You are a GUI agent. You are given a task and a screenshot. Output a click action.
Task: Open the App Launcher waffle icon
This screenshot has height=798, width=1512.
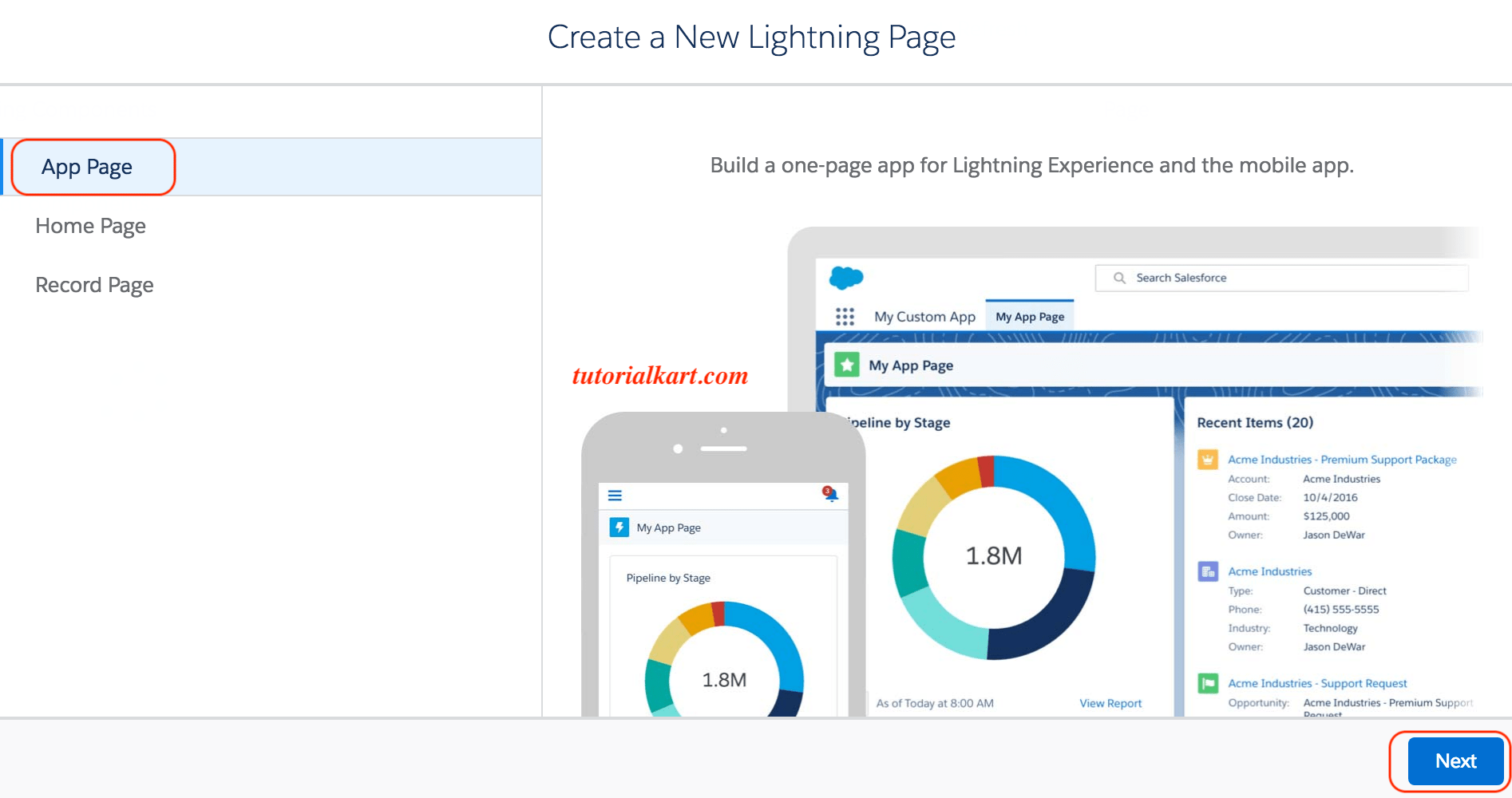tap(845, 316)
